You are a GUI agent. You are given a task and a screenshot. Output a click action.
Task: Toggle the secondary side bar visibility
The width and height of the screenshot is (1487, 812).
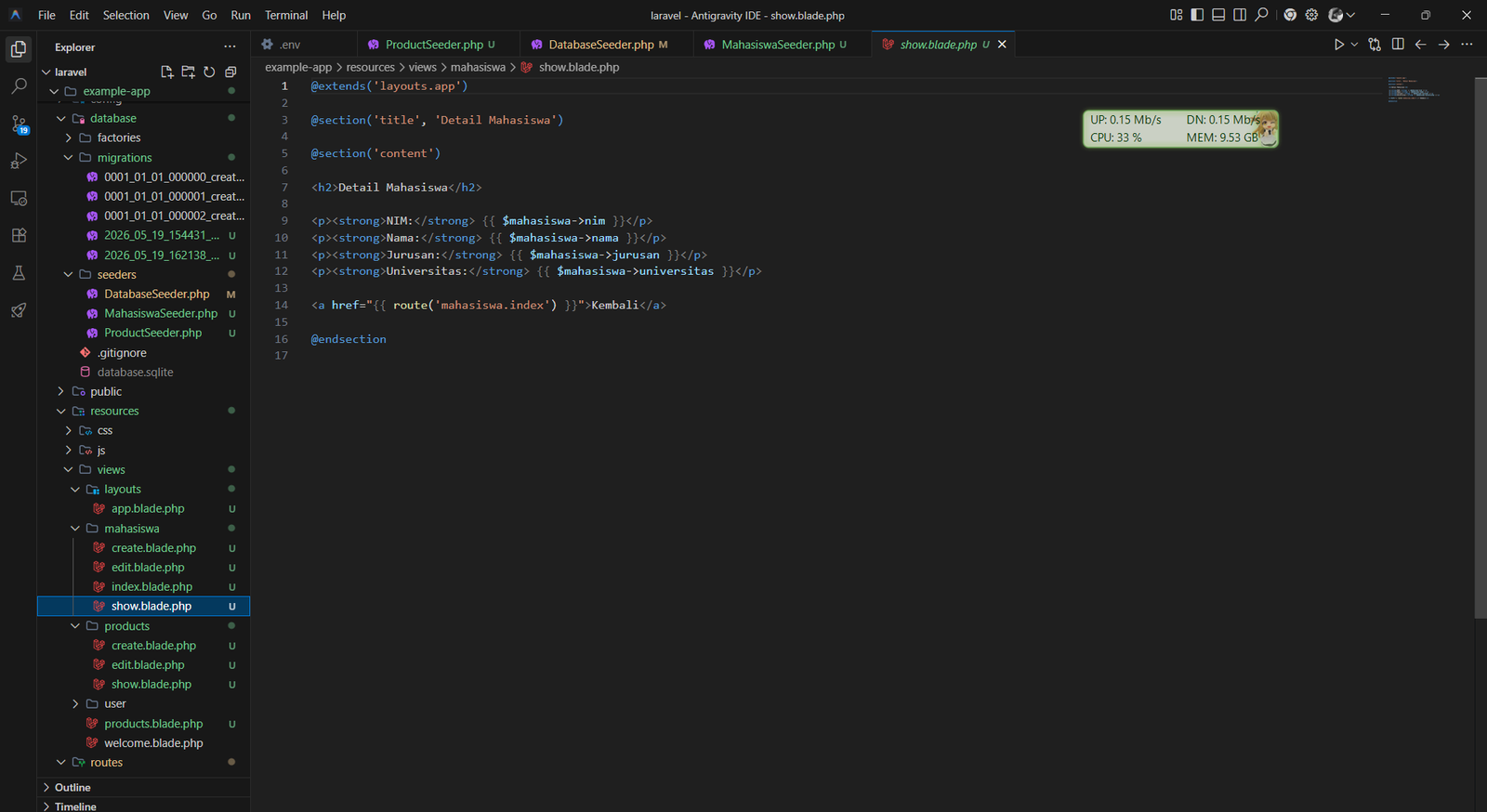click(x=1240, y=15)
